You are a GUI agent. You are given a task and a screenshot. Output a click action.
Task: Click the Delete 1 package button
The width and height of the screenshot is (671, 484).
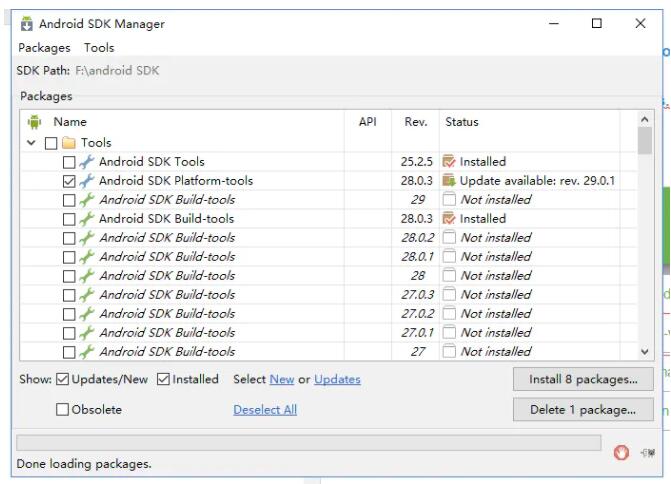click(x=583, y=409)
